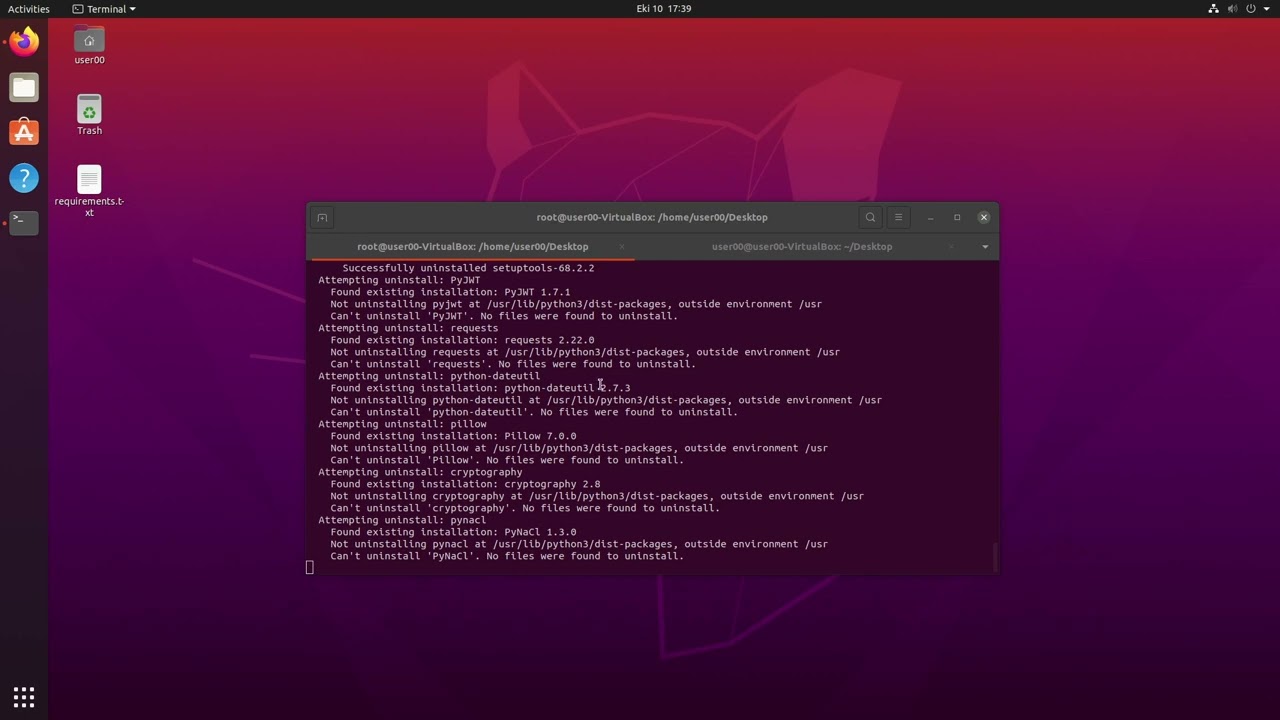Screen dimensions: 1280x720
Task: Click 'Found existing installation: requests 2.22.0'
Action: click(462, 340)
